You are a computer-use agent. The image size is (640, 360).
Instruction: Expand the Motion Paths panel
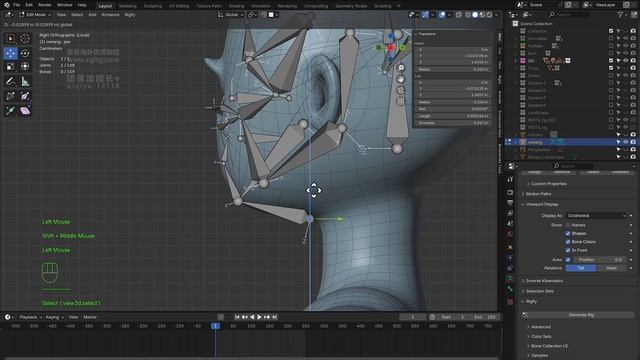coord(538,194)
